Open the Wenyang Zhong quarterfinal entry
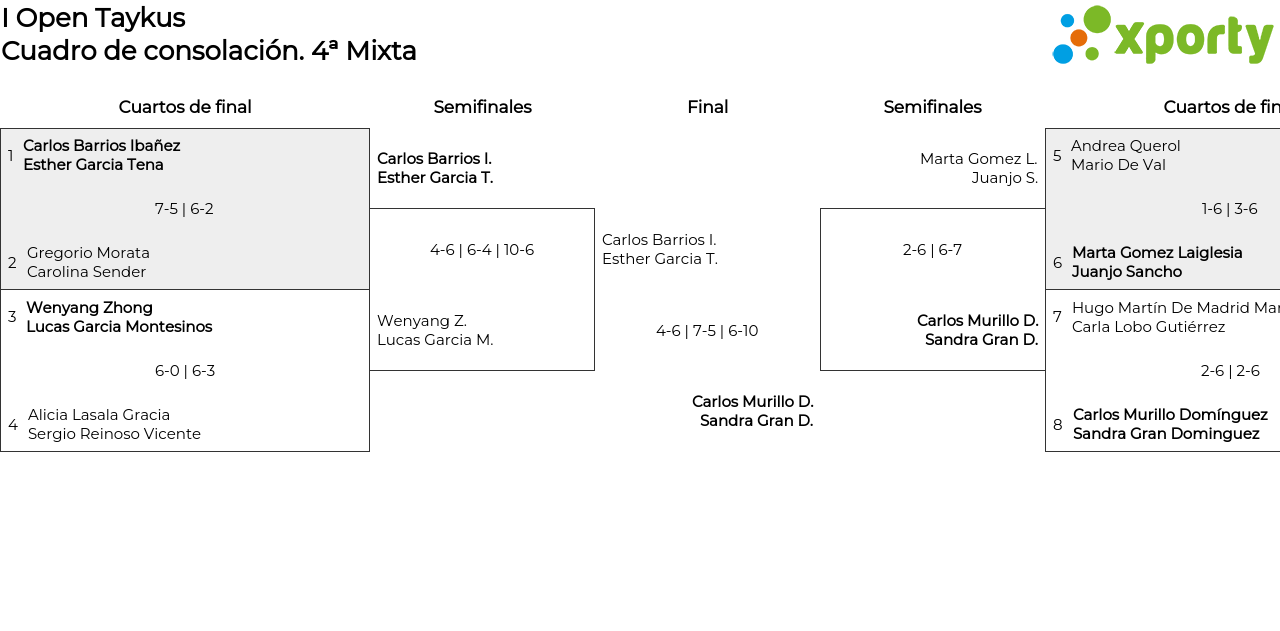The image size is (1280, 631). click(118, 317)
